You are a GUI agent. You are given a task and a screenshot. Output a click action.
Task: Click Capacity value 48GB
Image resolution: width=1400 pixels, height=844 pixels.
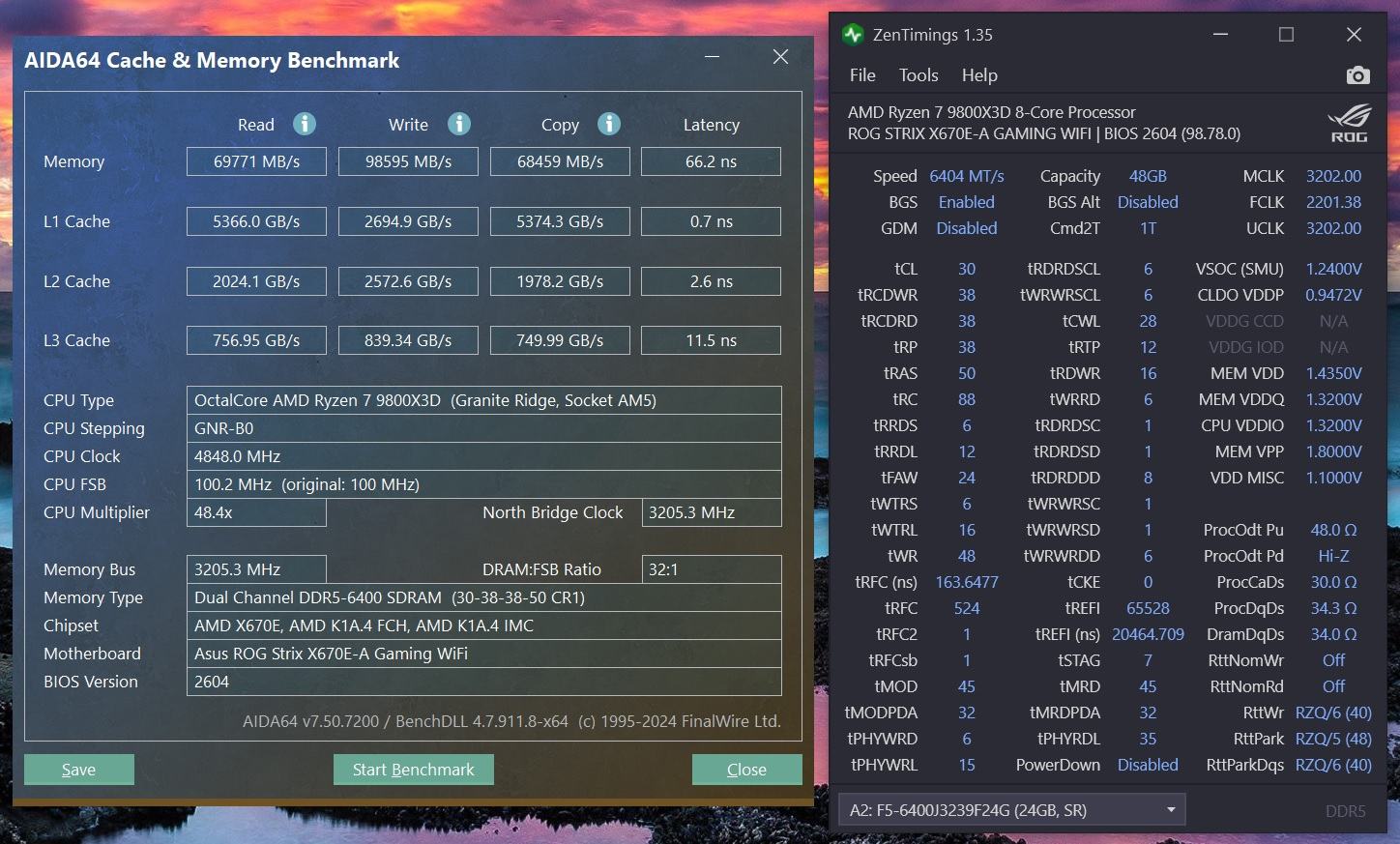click(1148, 176)
